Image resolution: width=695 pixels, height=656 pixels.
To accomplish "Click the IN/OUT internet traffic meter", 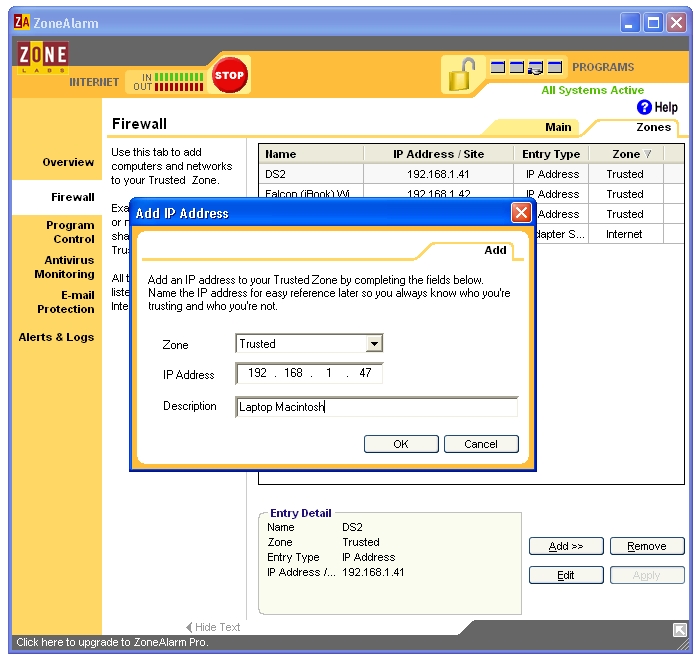I will [168, 82].
